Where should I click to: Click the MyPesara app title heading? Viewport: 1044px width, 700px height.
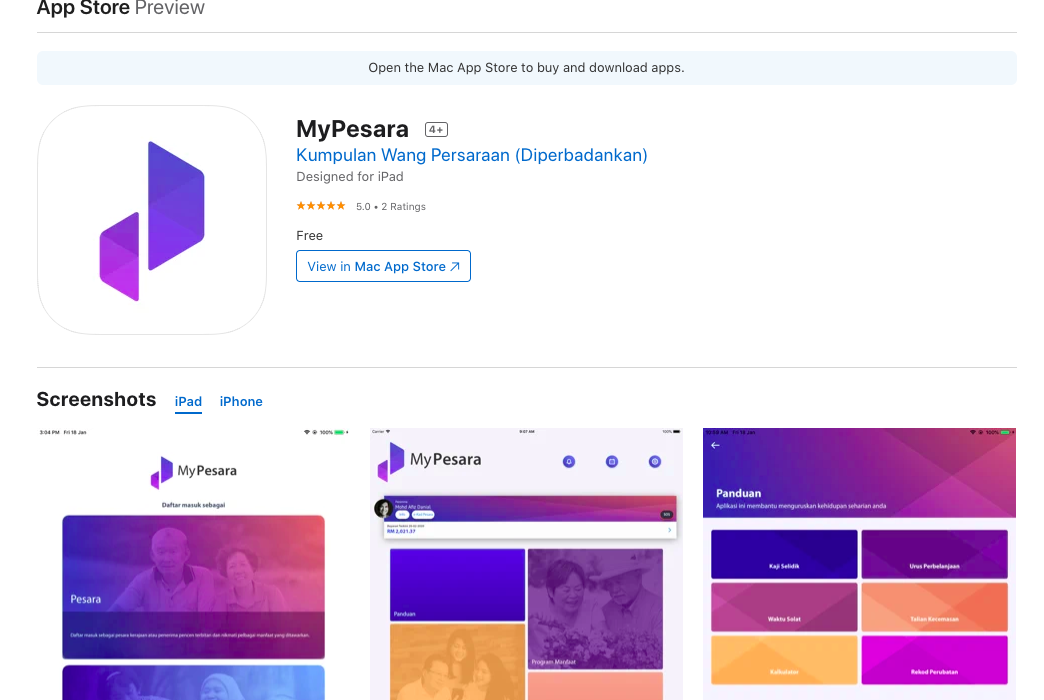pyautogui.click(x=352, y=129)
